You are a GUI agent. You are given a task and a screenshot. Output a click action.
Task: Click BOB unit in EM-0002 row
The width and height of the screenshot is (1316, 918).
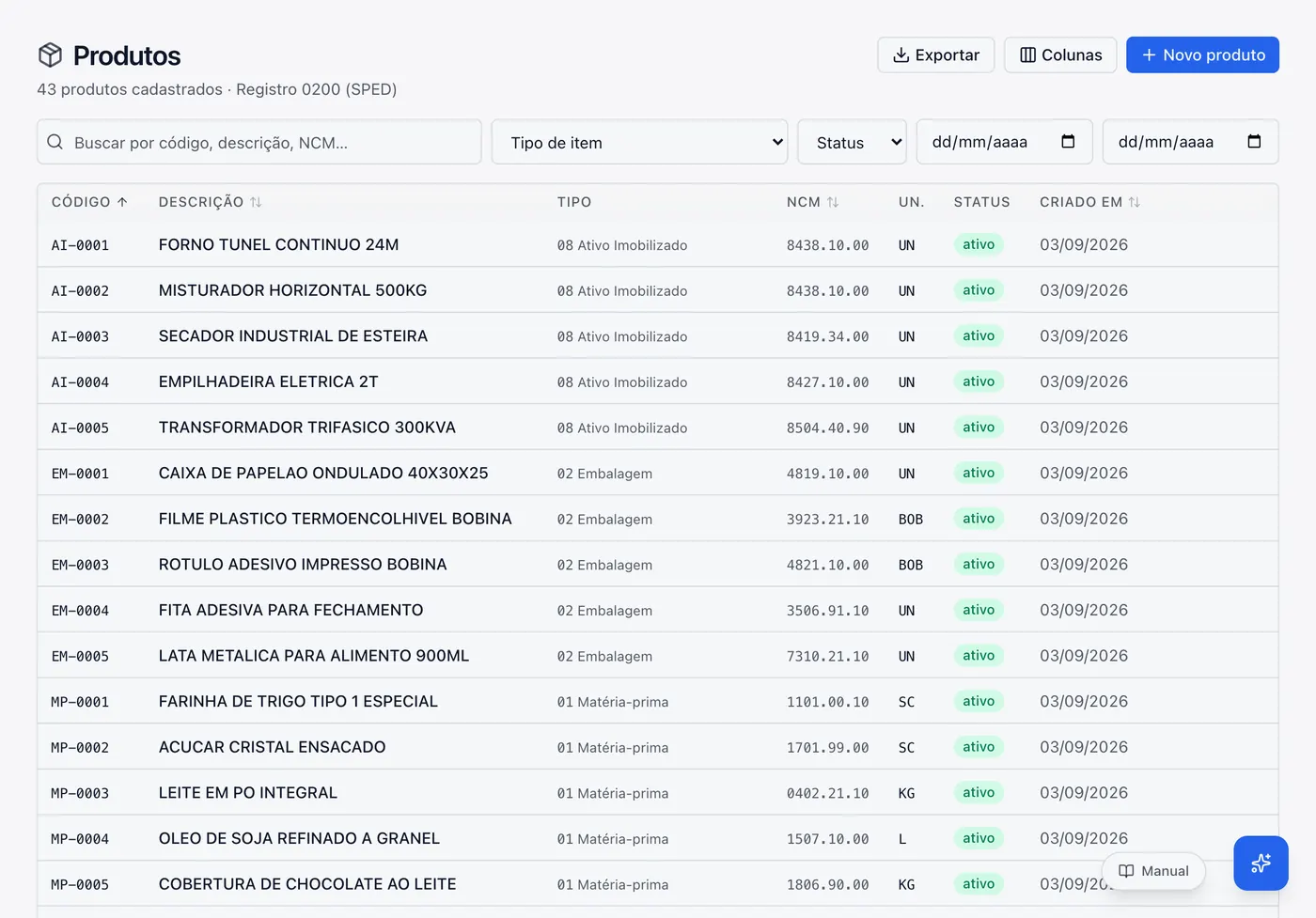[911, 519]
